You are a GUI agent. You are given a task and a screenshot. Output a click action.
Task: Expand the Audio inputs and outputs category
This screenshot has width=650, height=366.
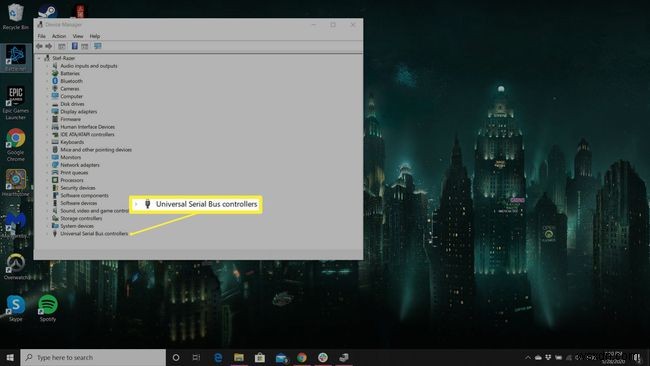click(47, 66)
